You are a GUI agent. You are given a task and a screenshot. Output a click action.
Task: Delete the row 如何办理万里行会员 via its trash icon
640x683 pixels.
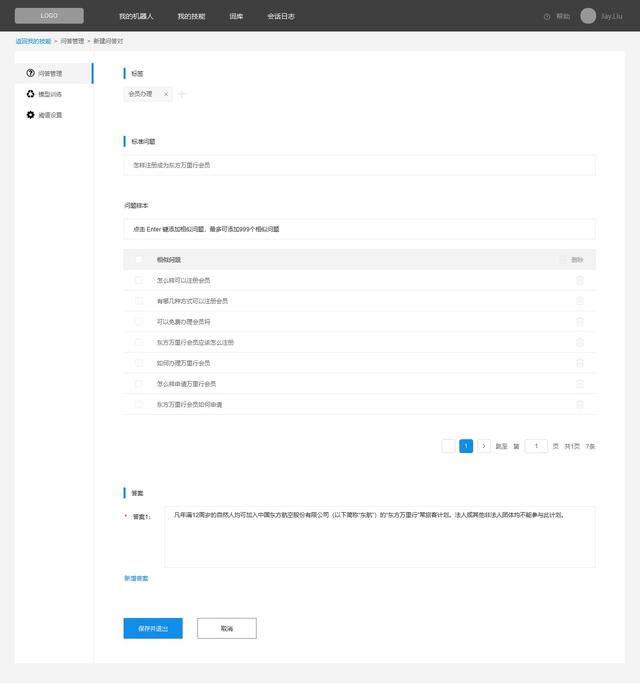(579, 363)
